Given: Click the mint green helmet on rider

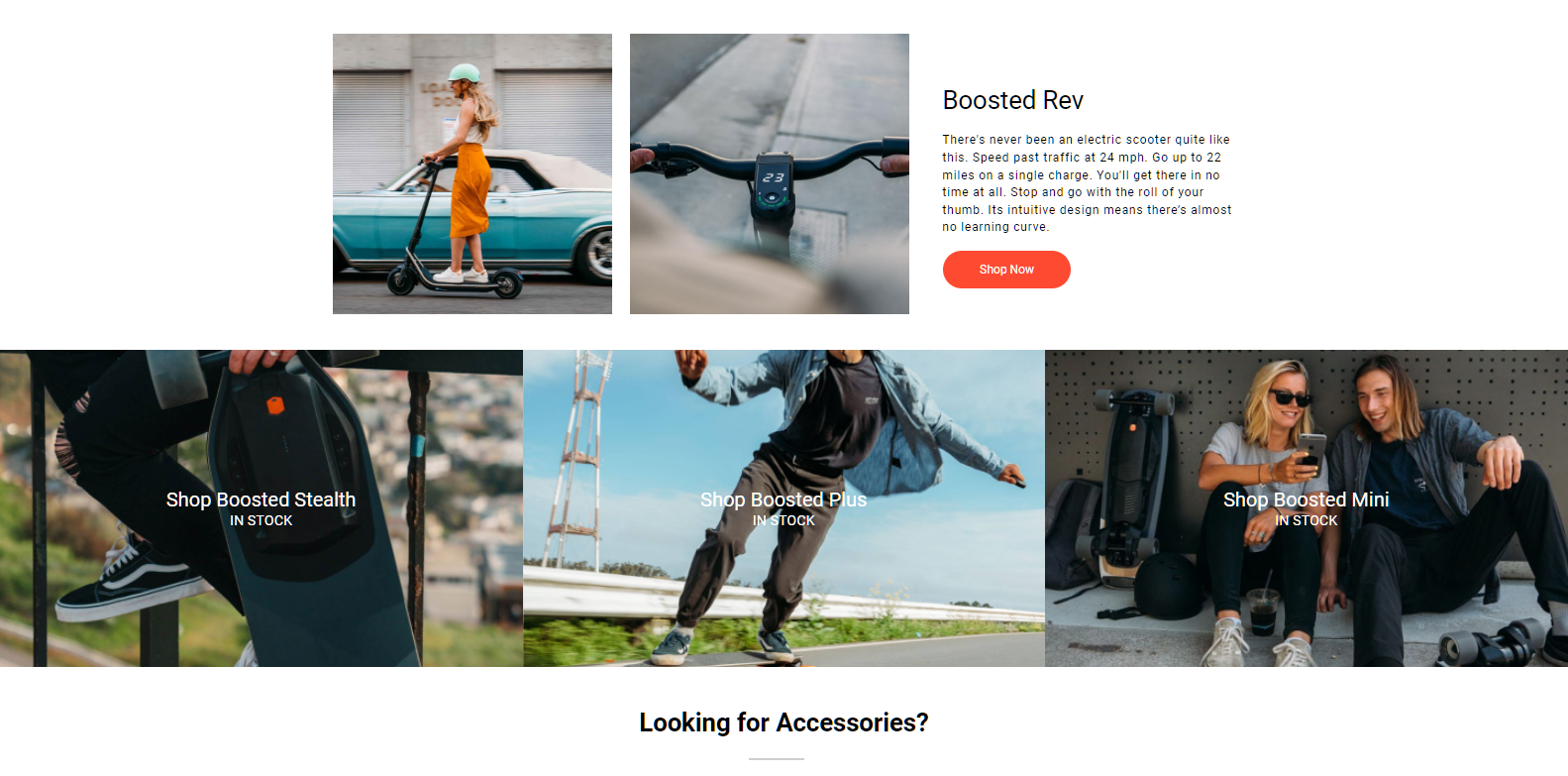Looking at the screenshot, I should click(464, 73).
